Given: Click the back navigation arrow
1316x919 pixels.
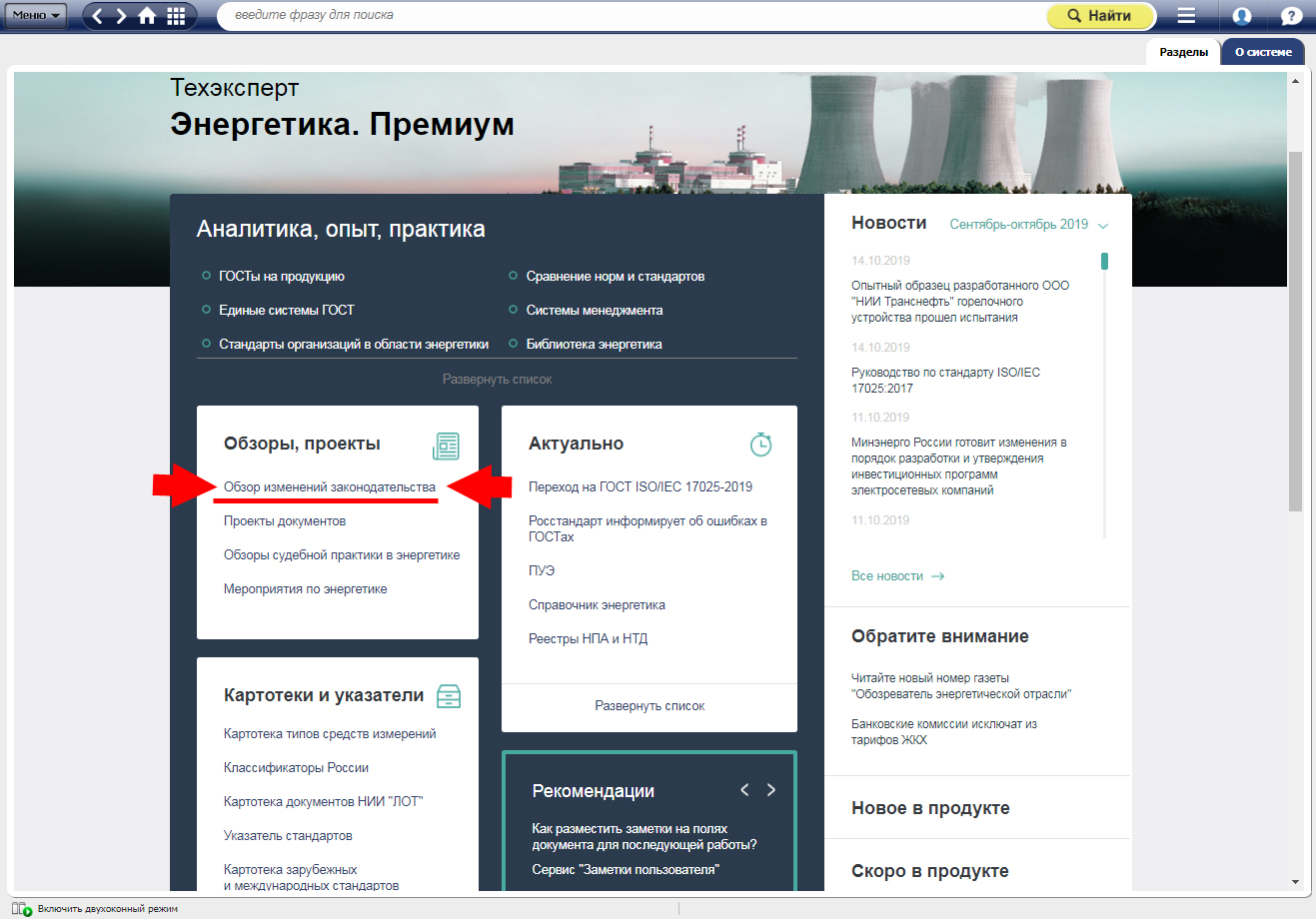Looking at the screenshot, I should pyautogui.click(x=98, y=16).
